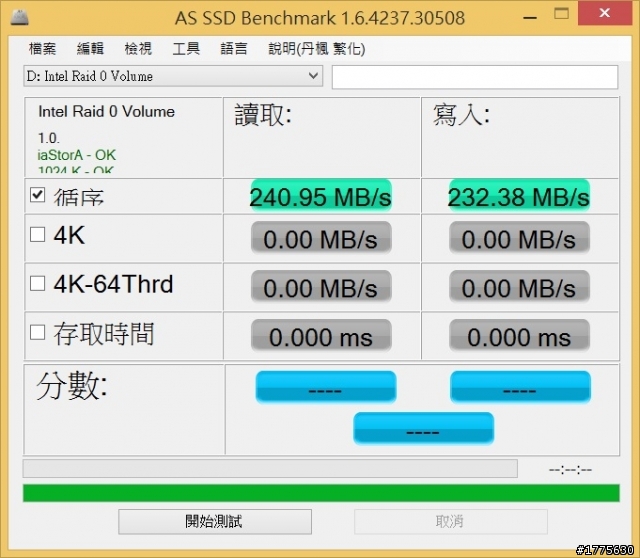The height and width of the screenshot is (558, 640).
Task: Open the 檔案 menu
Action: pos(42,49)
